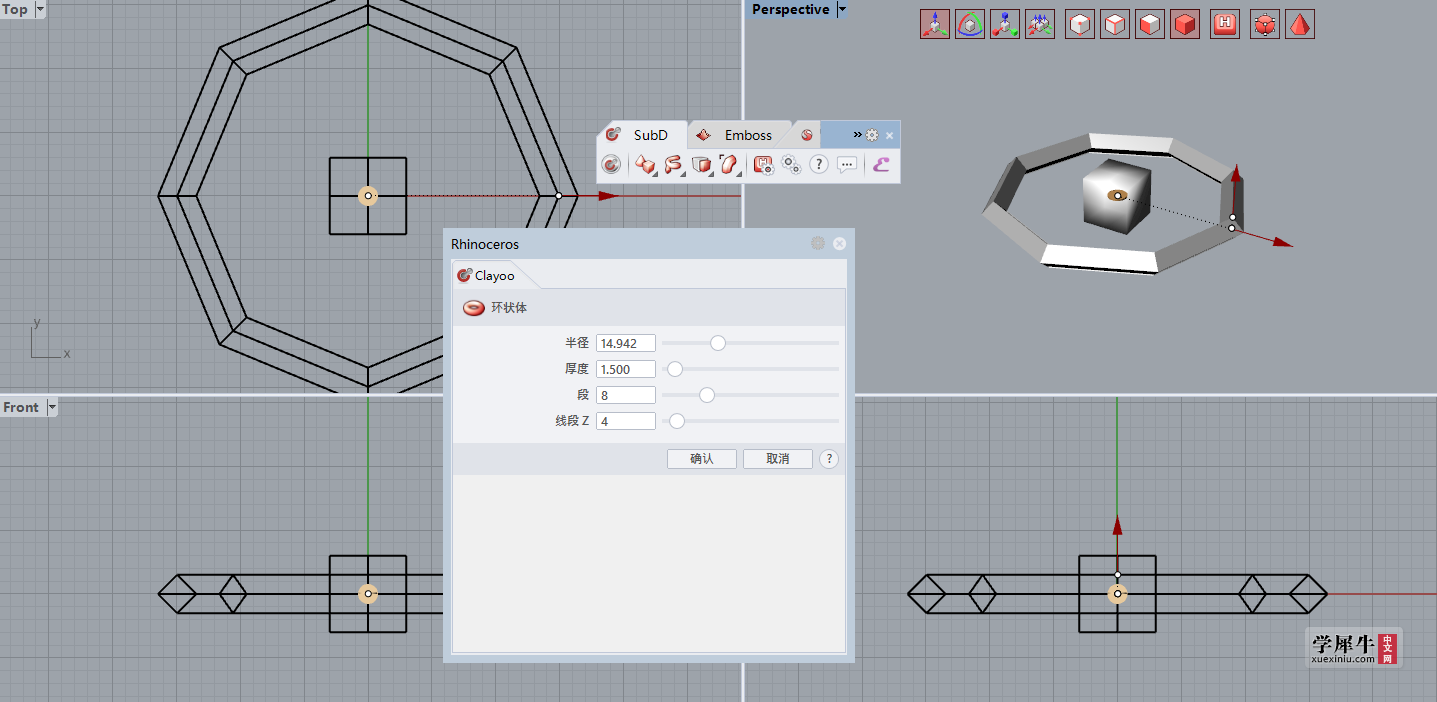Click the Perspective viewport title label

(x=790, y=9)
